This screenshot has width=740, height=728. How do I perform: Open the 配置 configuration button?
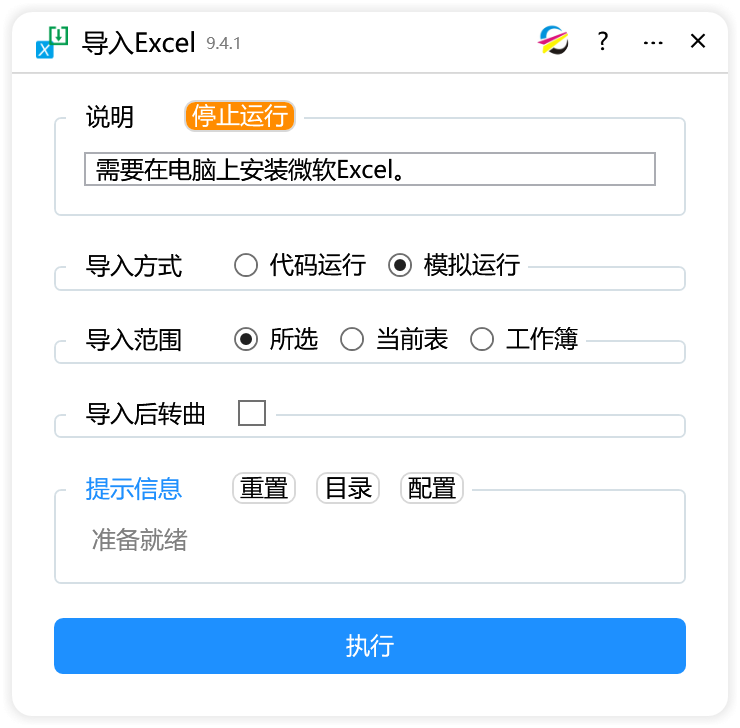432,488
